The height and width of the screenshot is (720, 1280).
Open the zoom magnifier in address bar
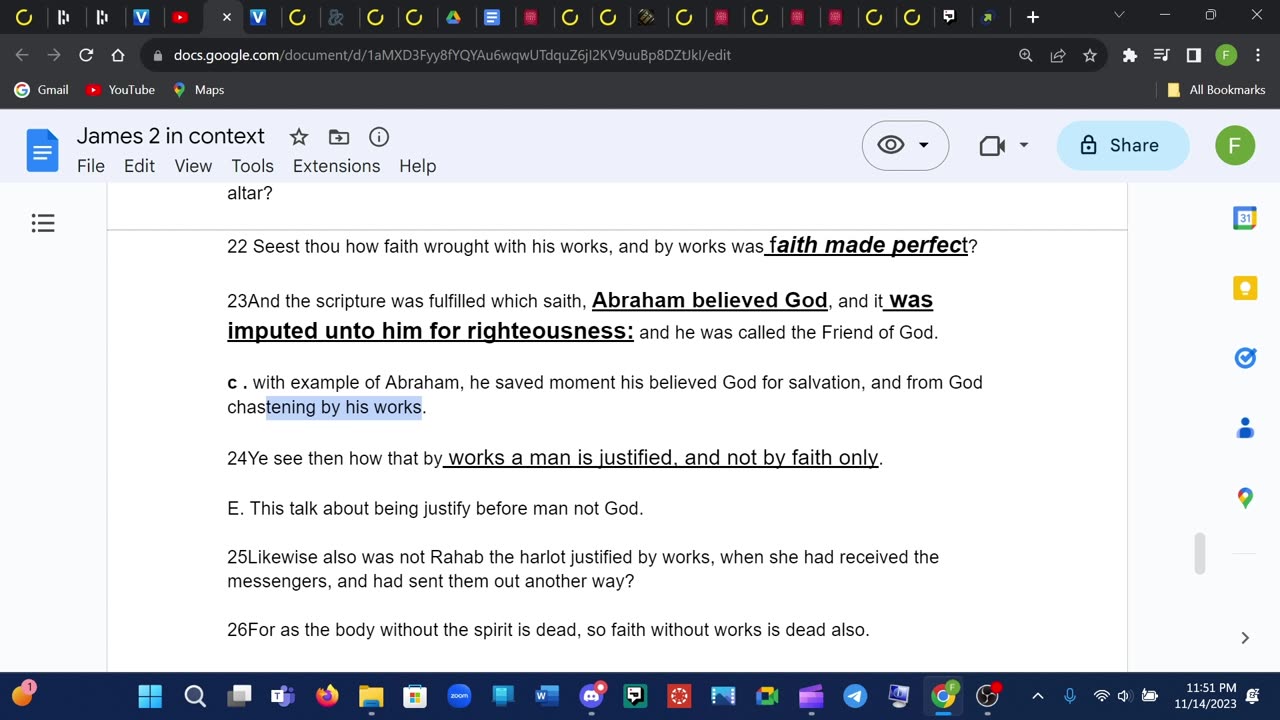(x=1025, y=56)
